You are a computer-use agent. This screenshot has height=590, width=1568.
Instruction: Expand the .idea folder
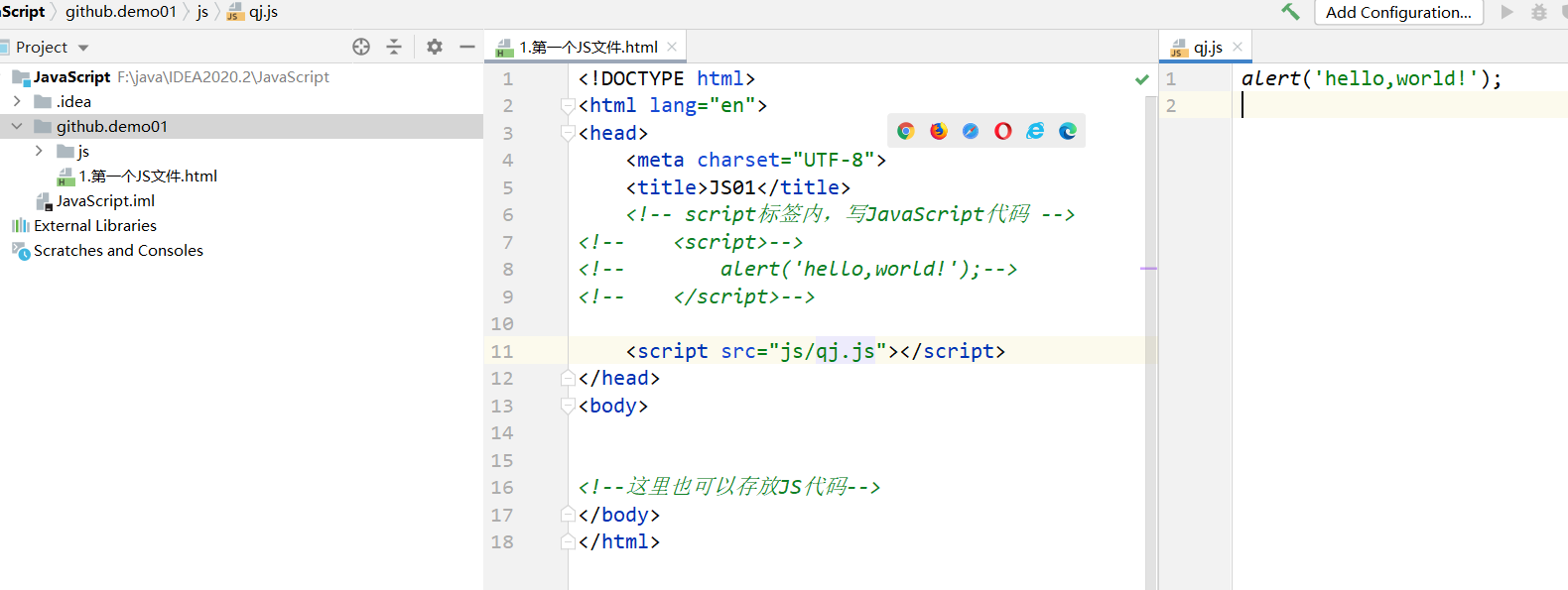pos(17,101)
